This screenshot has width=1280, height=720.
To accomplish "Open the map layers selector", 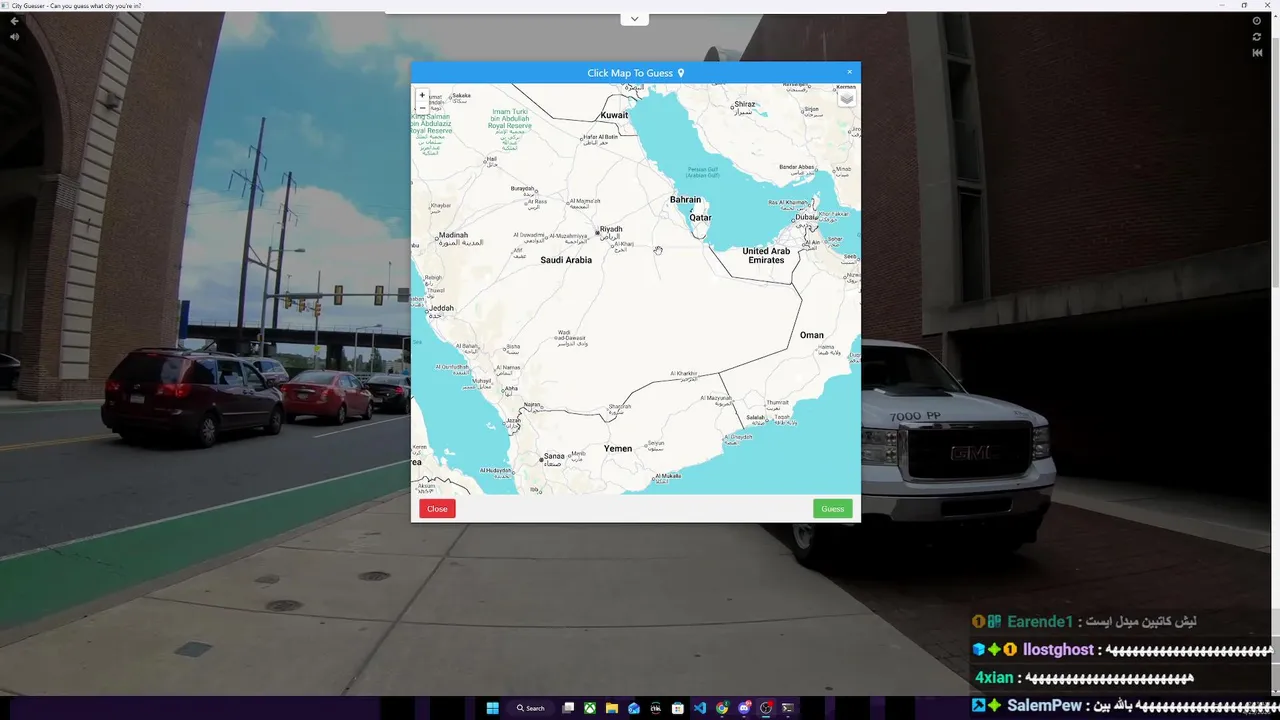I will (847, 98).
